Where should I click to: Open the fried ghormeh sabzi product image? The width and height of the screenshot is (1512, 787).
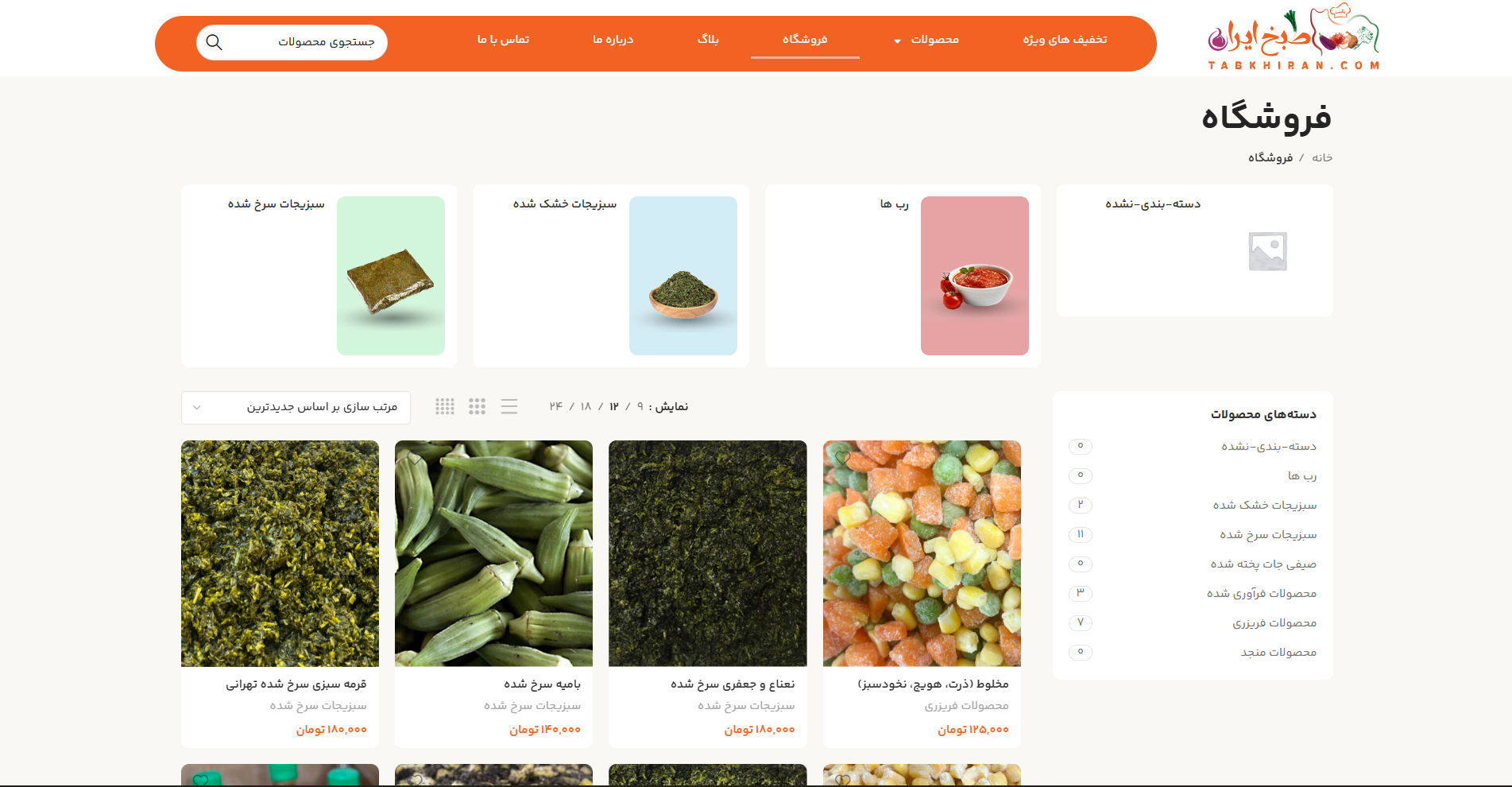(280, 553)
